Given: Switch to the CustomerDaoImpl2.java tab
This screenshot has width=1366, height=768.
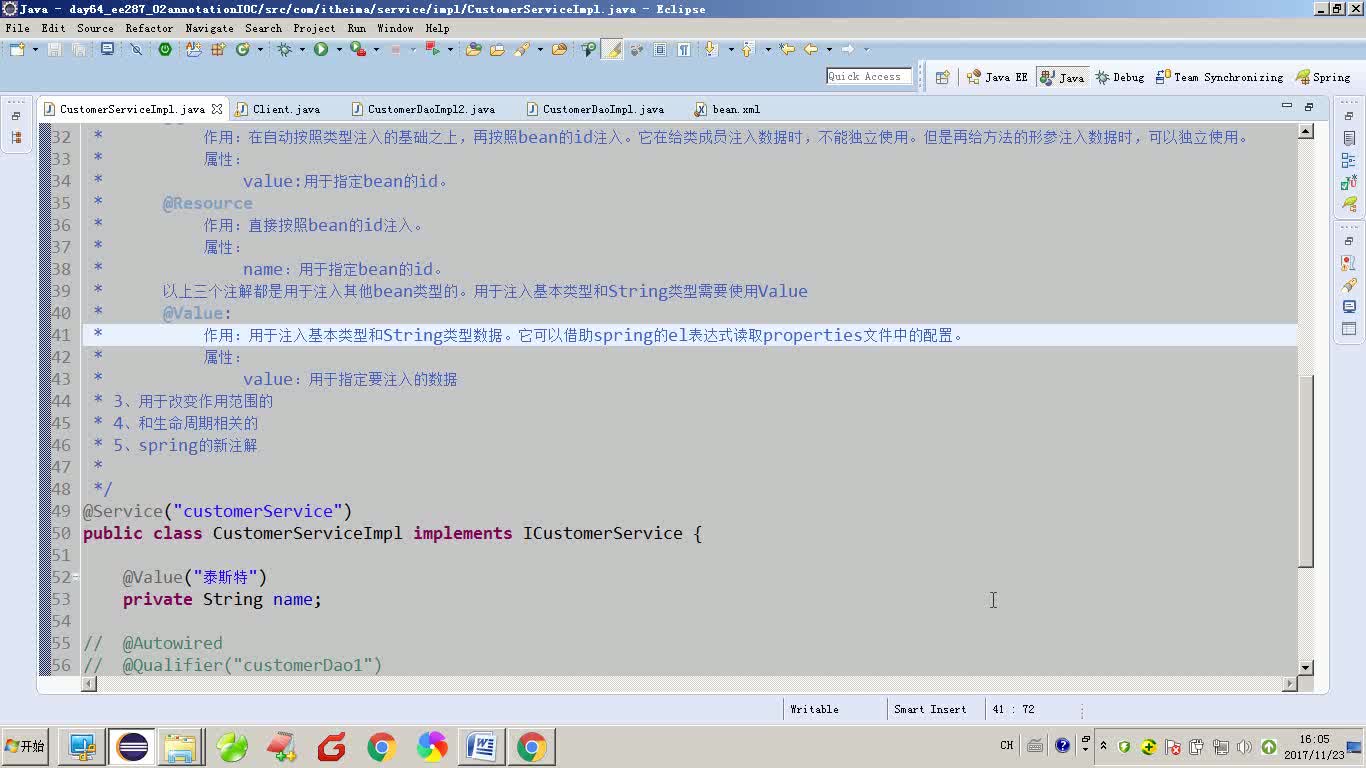Looking at the screenshot, I should point(431,109).
